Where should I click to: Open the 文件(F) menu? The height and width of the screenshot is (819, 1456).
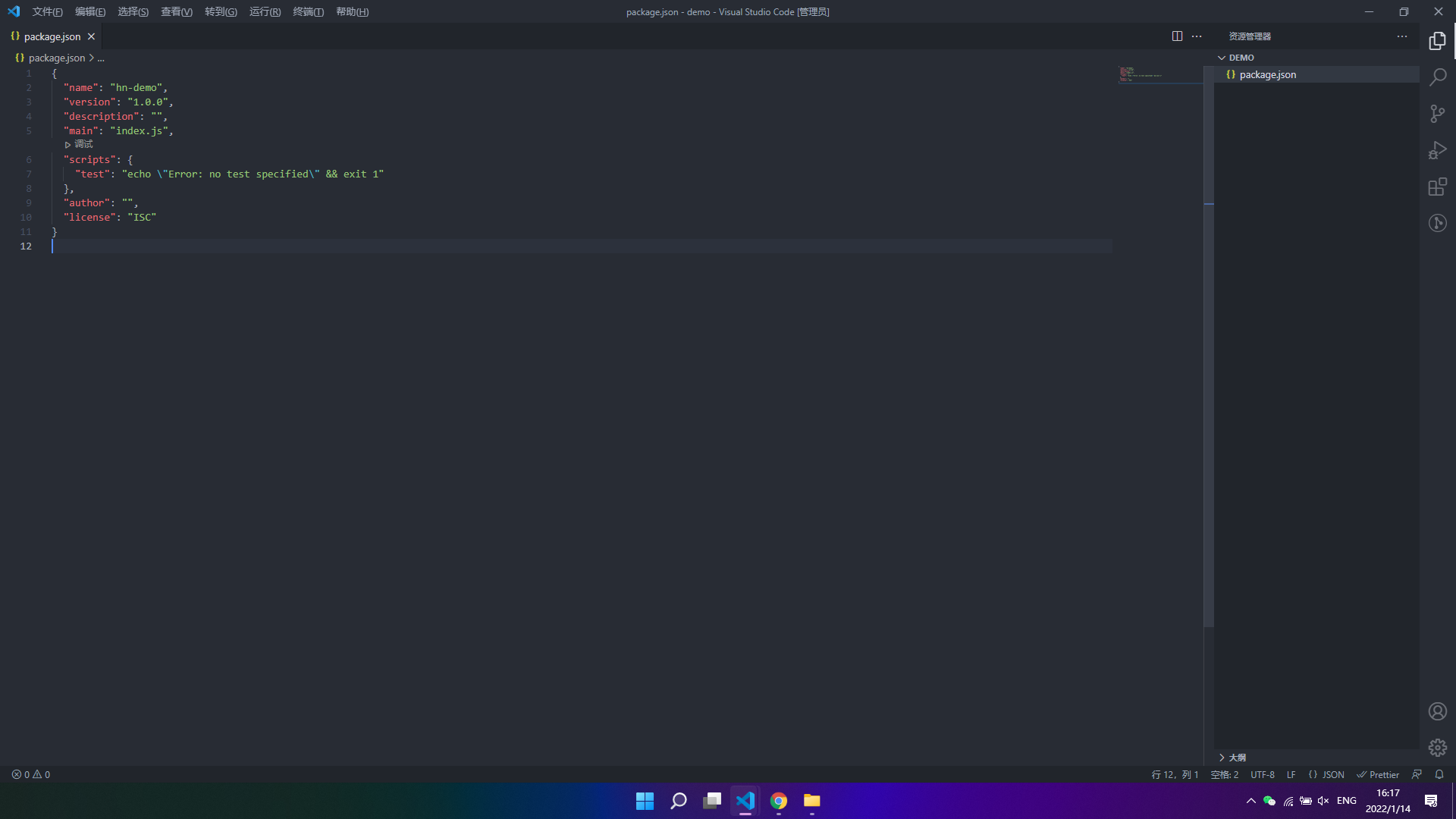pyautogui.click(x=47, y=11)
